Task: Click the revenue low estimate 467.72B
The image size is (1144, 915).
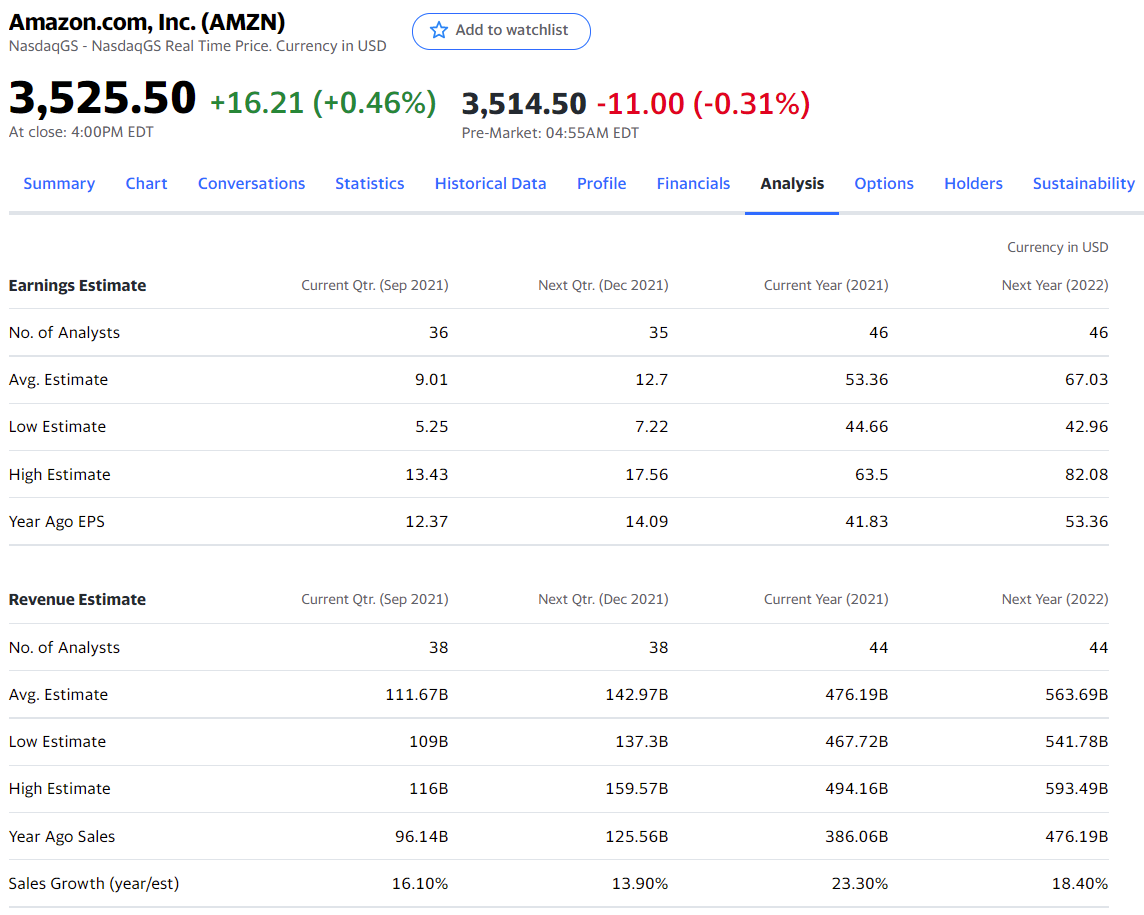Action: coord(857,741)
